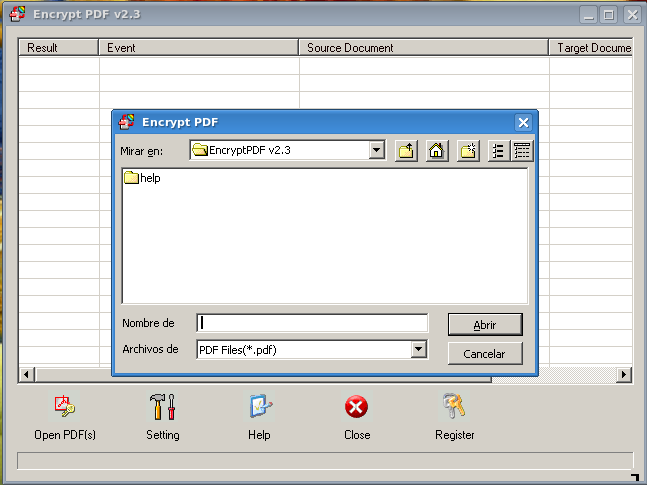Image resolution: width=647 pixels, height=485 pixels.
Task: Switch dialog to list view
Action: click(x=498, y=151)
